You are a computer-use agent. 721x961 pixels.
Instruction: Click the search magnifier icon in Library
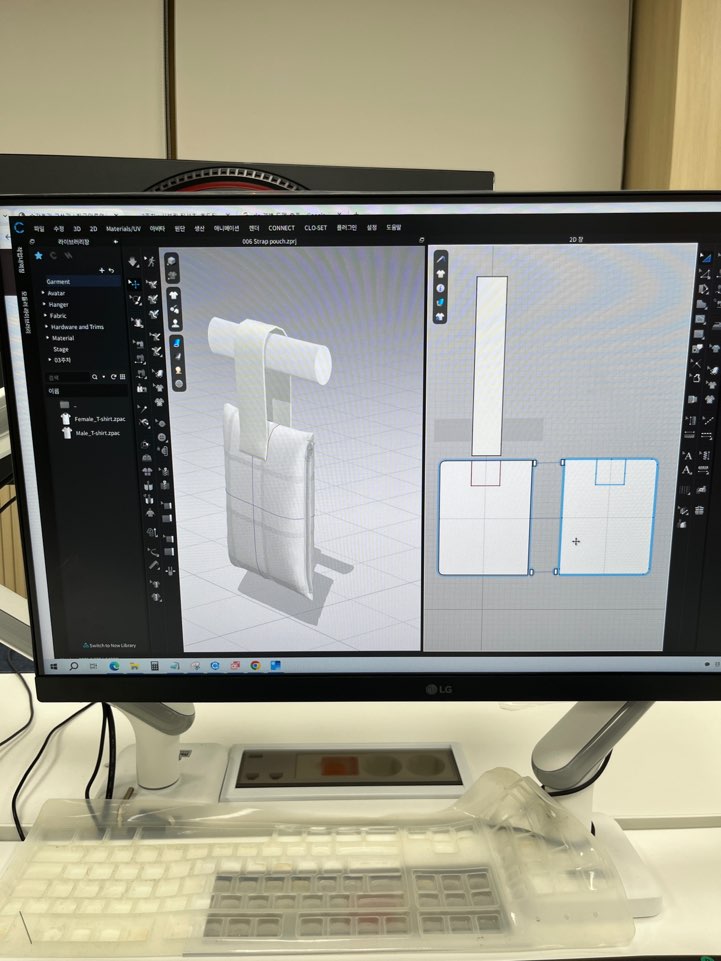93,377
